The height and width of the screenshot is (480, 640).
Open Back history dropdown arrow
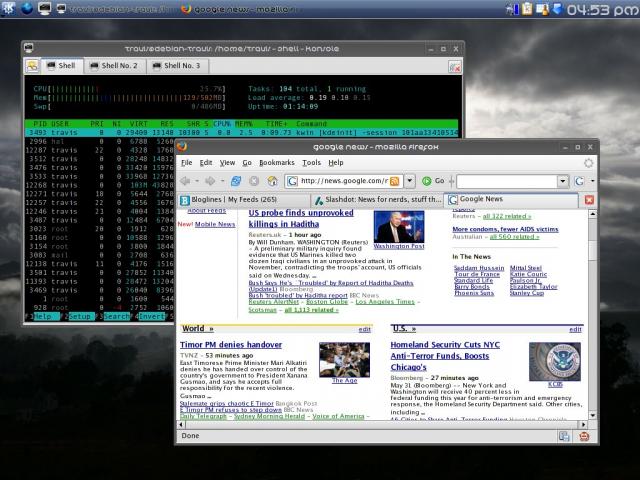197,181
